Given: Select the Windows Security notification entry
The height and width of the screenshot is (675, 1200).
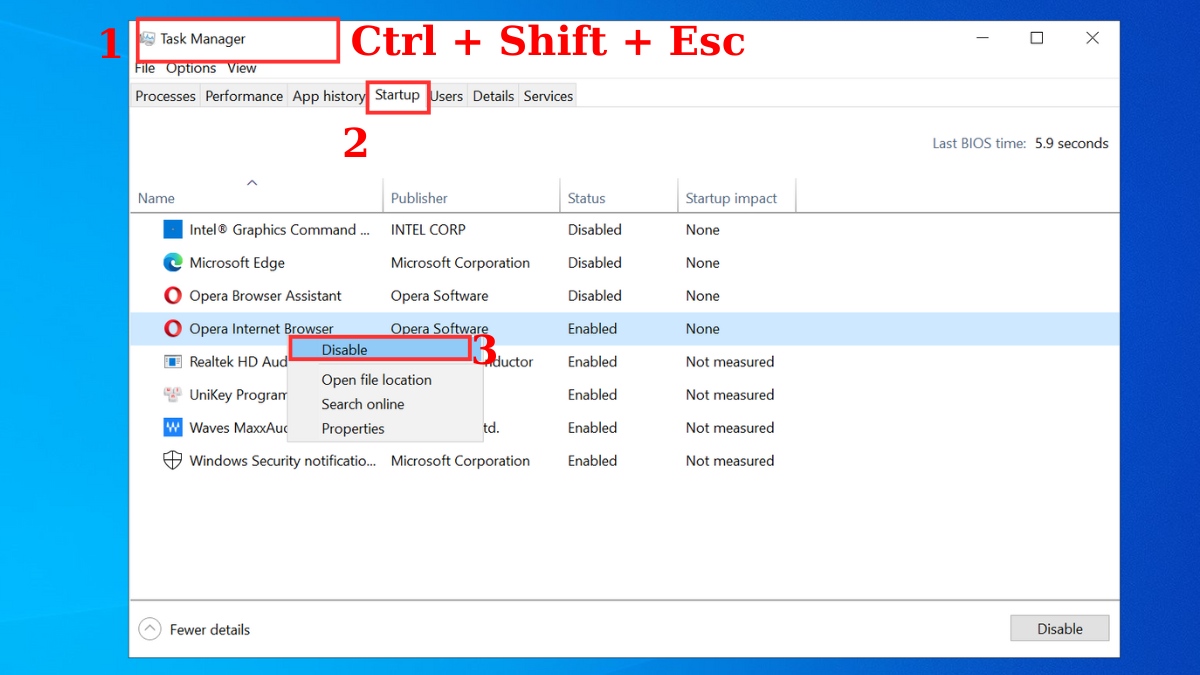Looking at the screenshot, I should coord(283,460).
